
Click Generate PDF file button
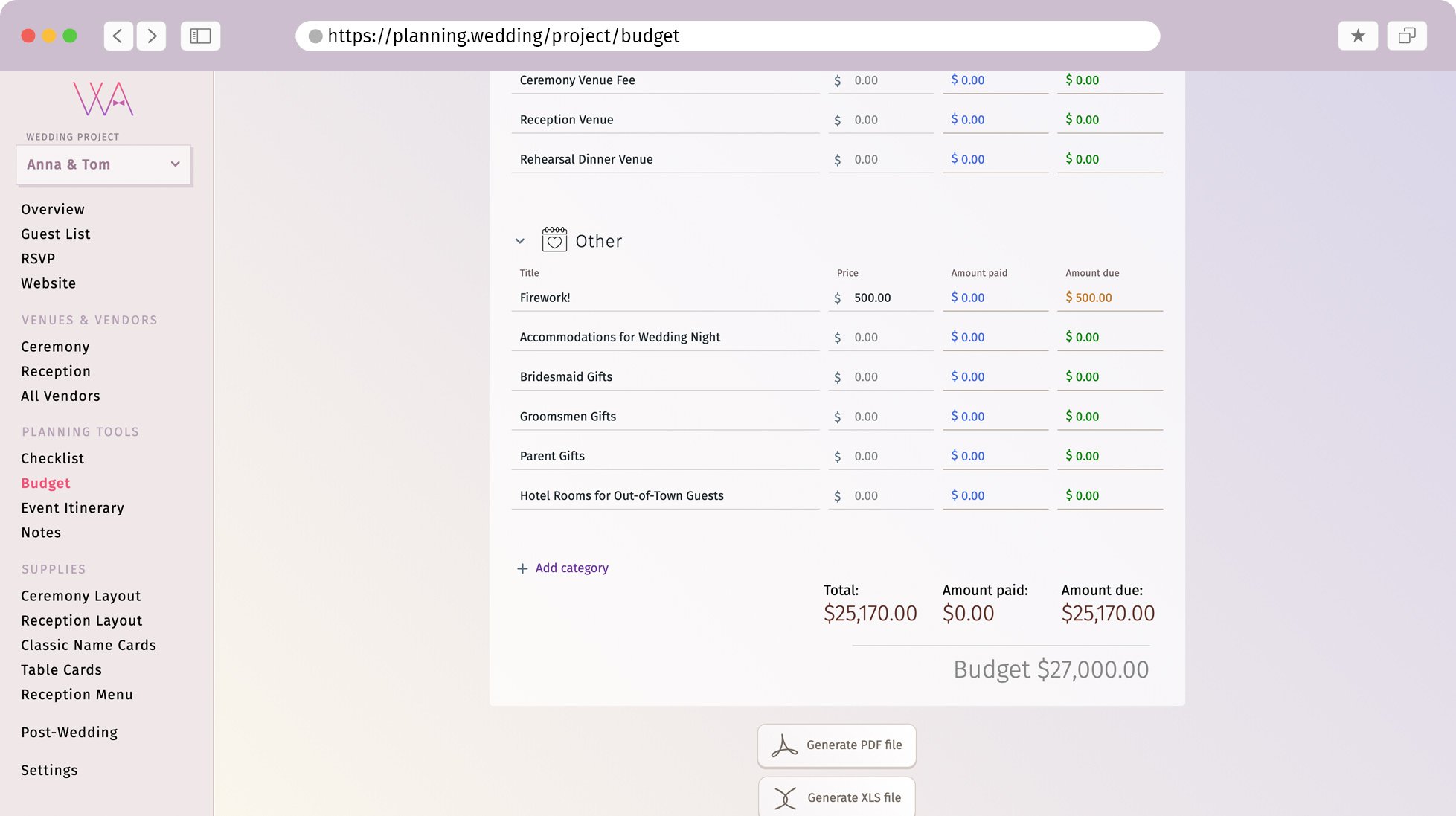[836, 745]
